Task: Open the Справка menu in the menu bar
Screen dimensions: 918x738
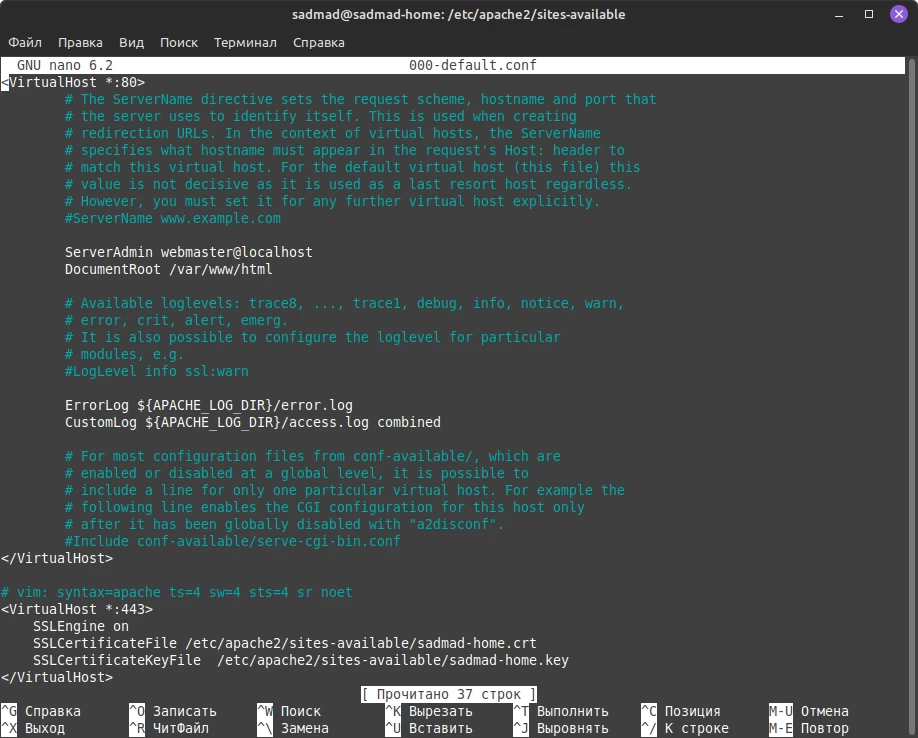Action: click(x=318, y=43)
